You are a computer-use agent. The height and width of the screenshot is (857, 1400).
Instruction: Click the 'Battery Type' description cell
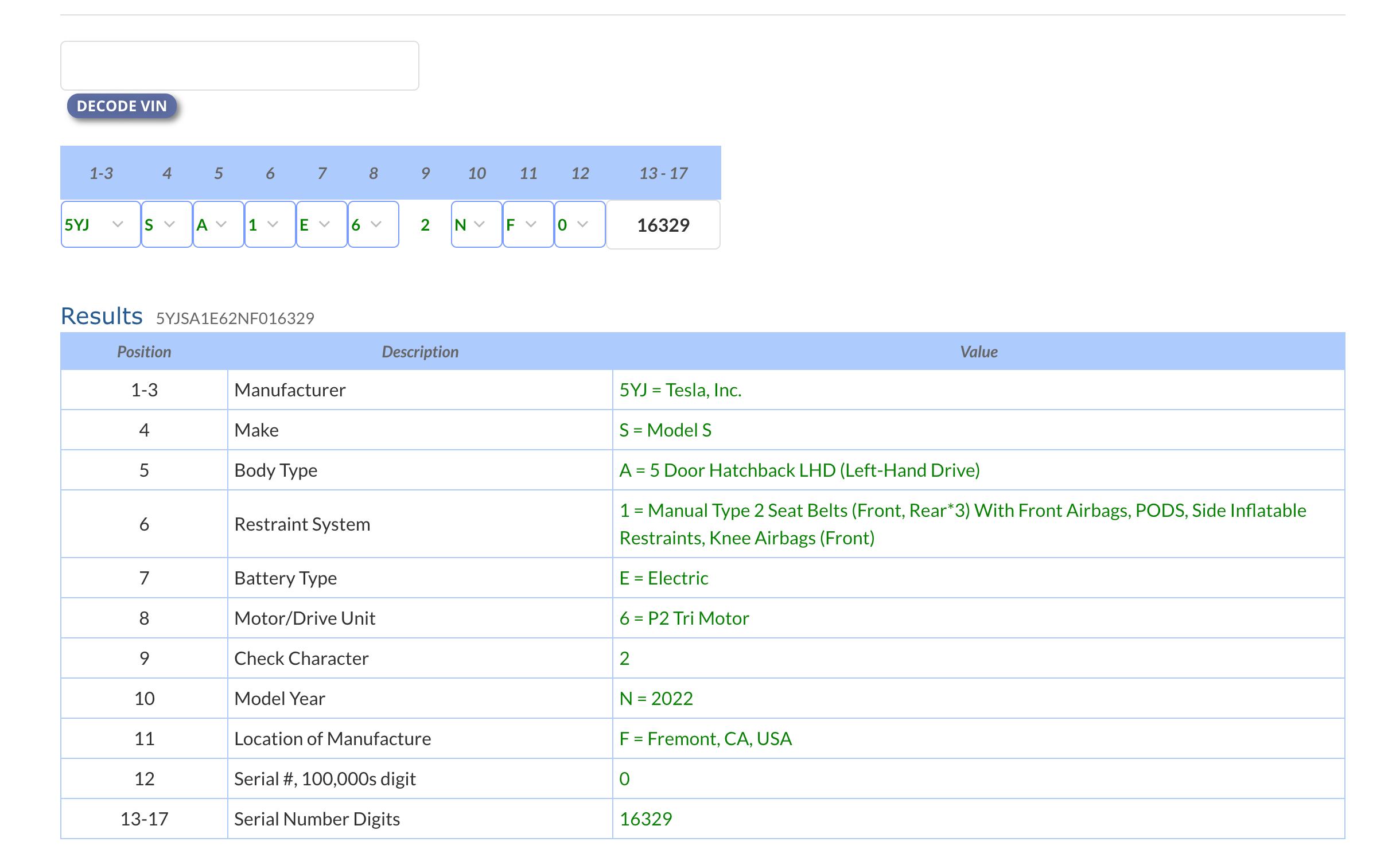coord(420,578)
